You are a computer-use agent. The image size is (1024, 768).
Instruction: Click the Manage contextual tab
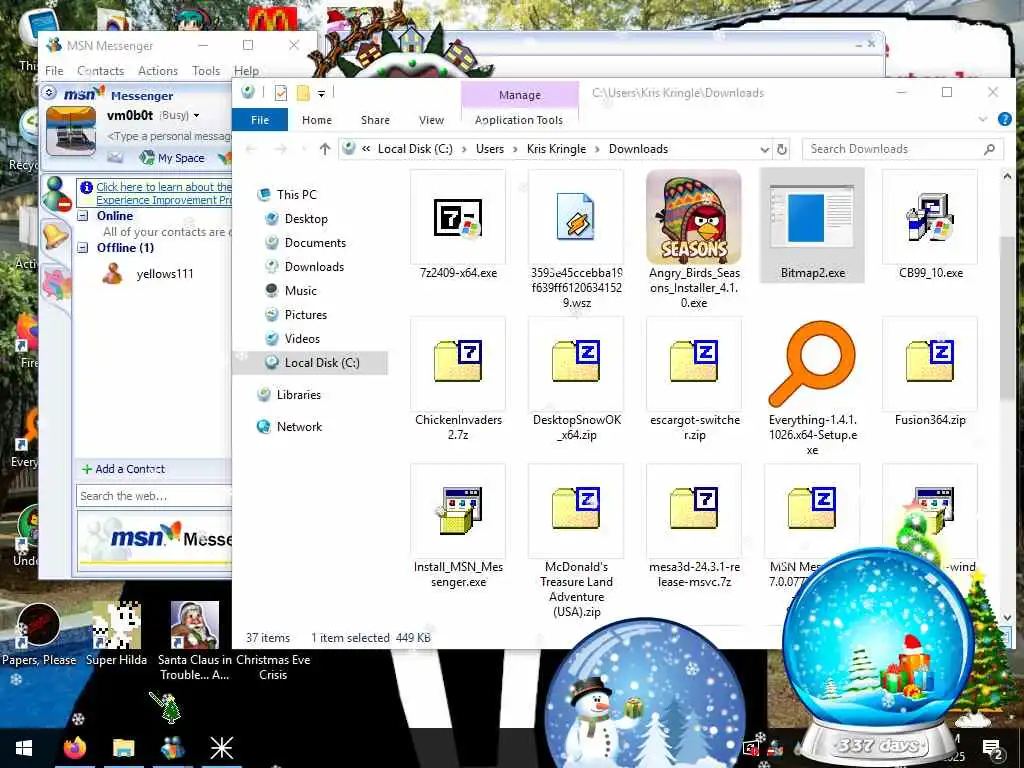[520, 95]
